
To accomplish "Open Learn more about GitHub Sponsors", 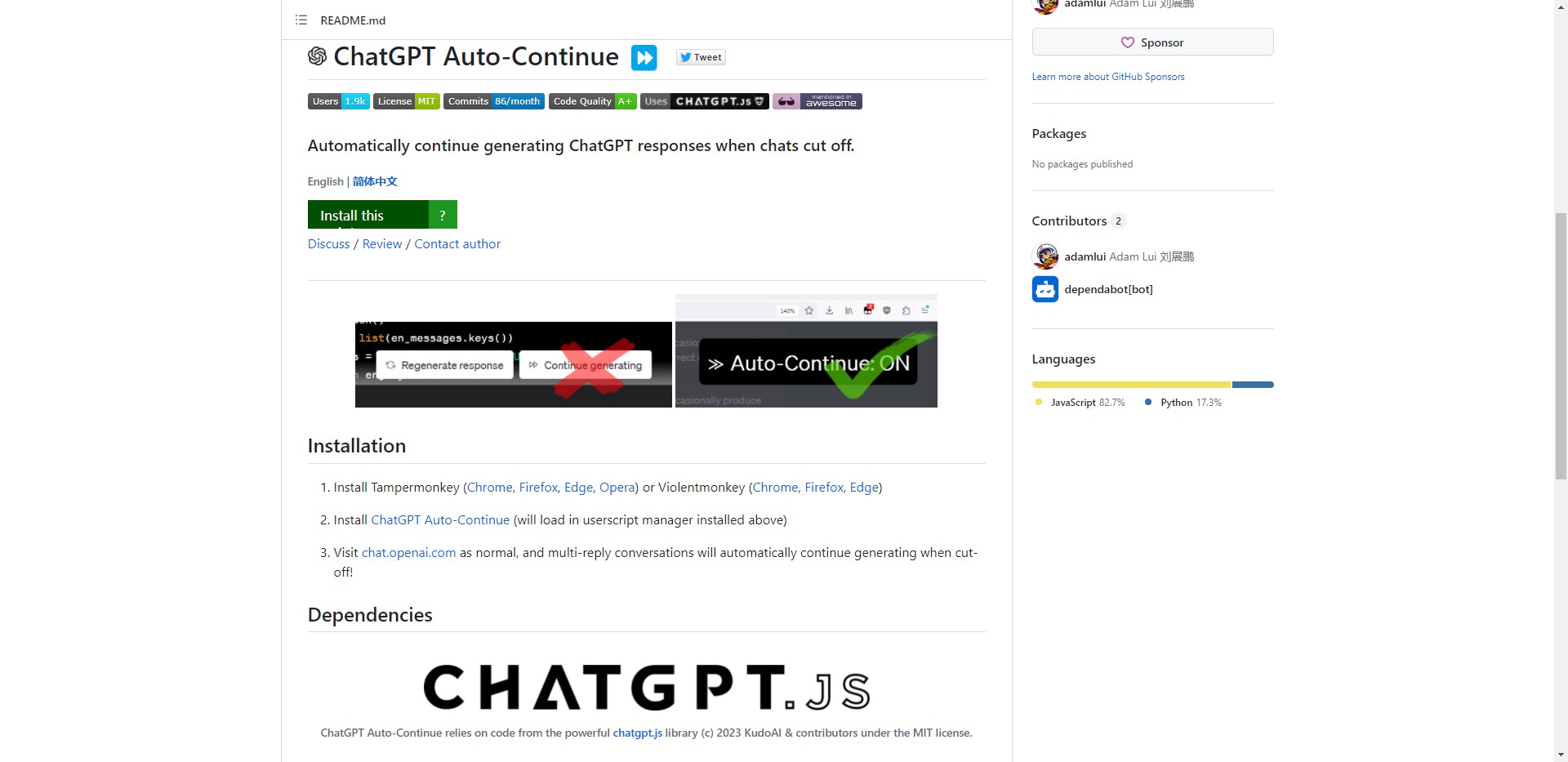I will (x=1107, y=77).
